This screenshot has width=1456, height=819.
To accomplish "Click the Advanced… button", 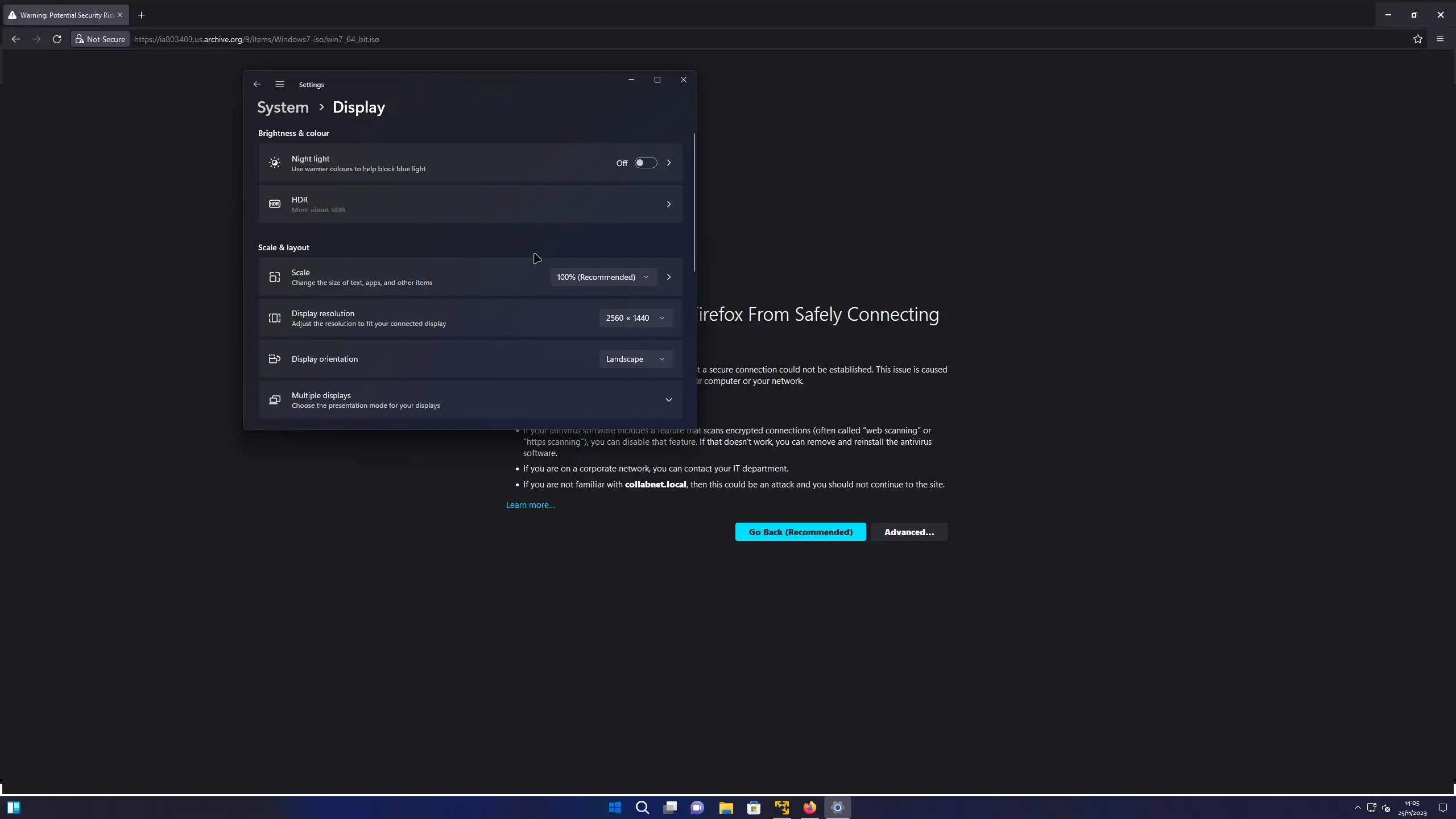I will 908,532.
